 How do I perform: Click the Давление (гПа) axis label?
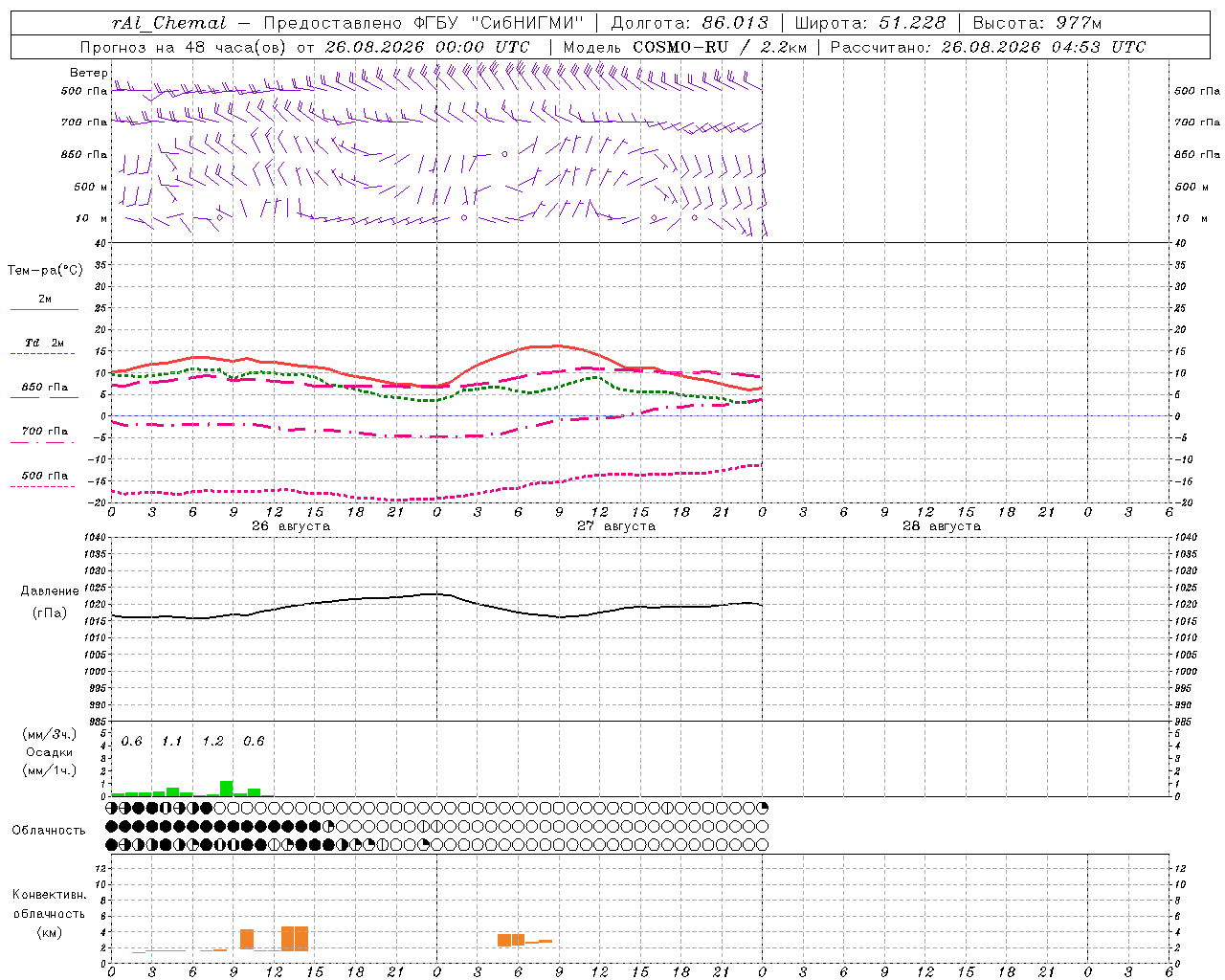coord(50,602)
